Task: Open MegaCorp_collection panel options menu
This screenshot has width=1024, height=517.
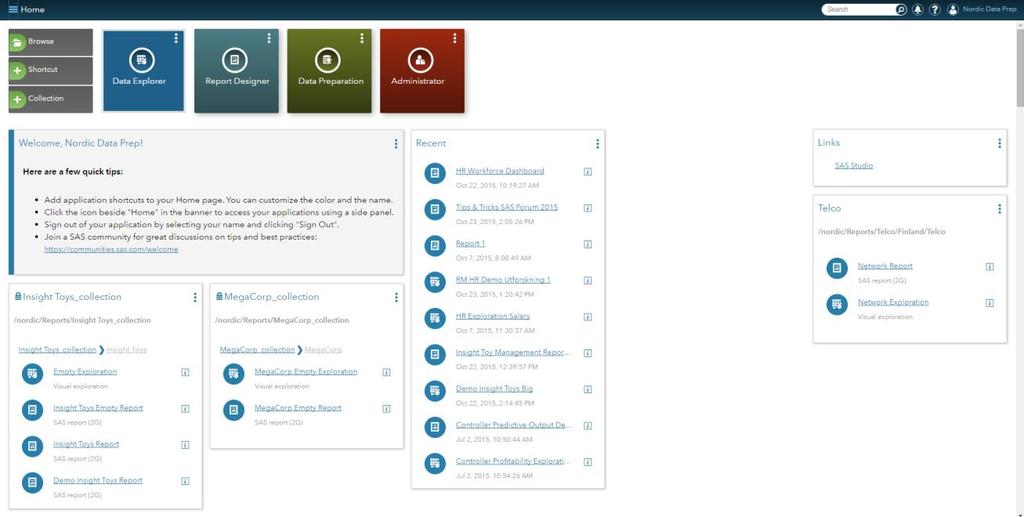Action: [x=396, y=298]
